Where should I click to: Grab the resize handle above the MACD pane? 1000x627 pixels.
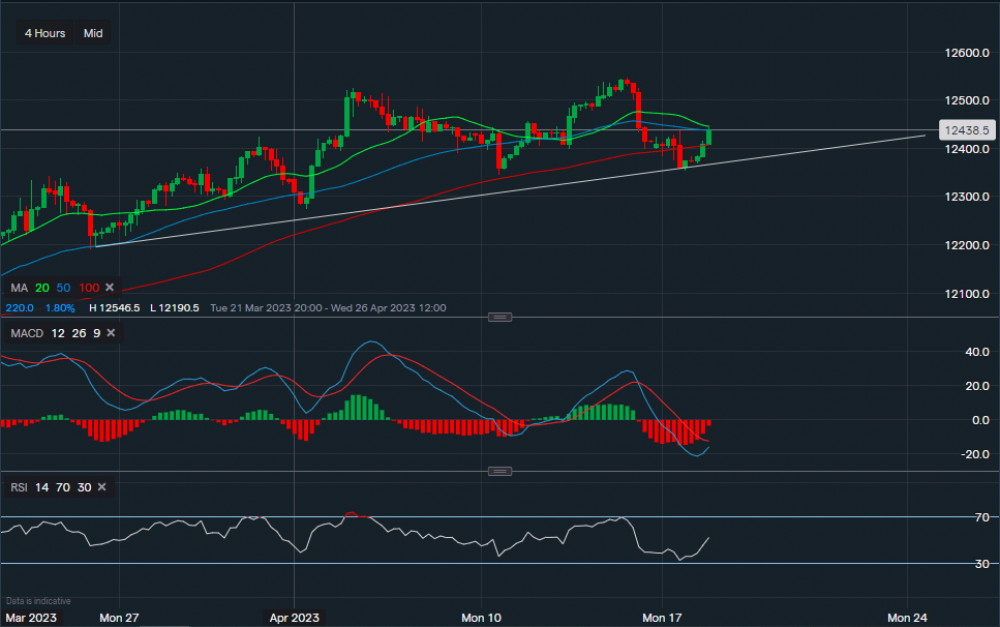pyautogui.click(x=500, y=317)
